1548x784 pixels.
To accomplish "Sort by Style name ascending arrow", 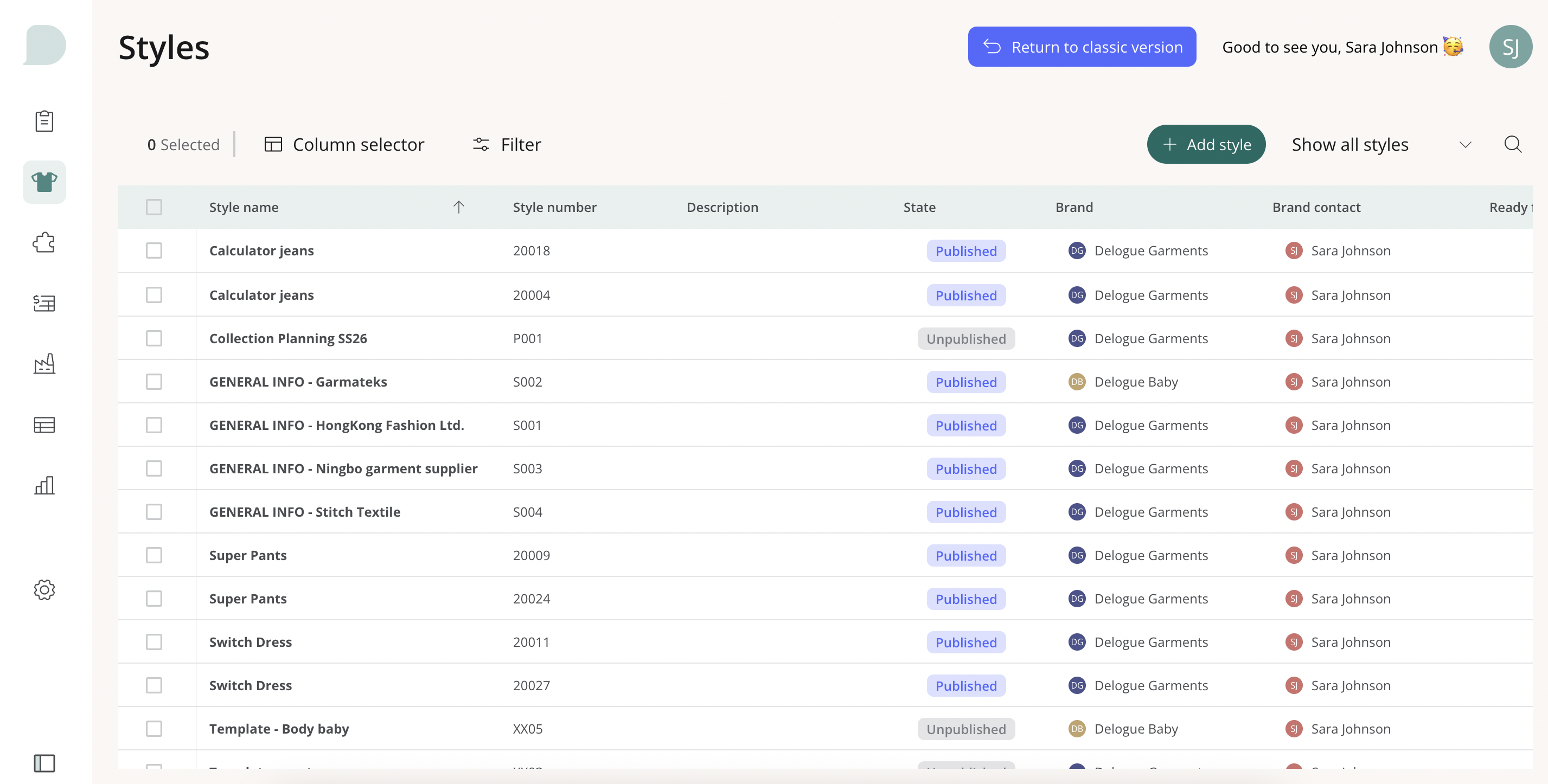I will [458, 207].
